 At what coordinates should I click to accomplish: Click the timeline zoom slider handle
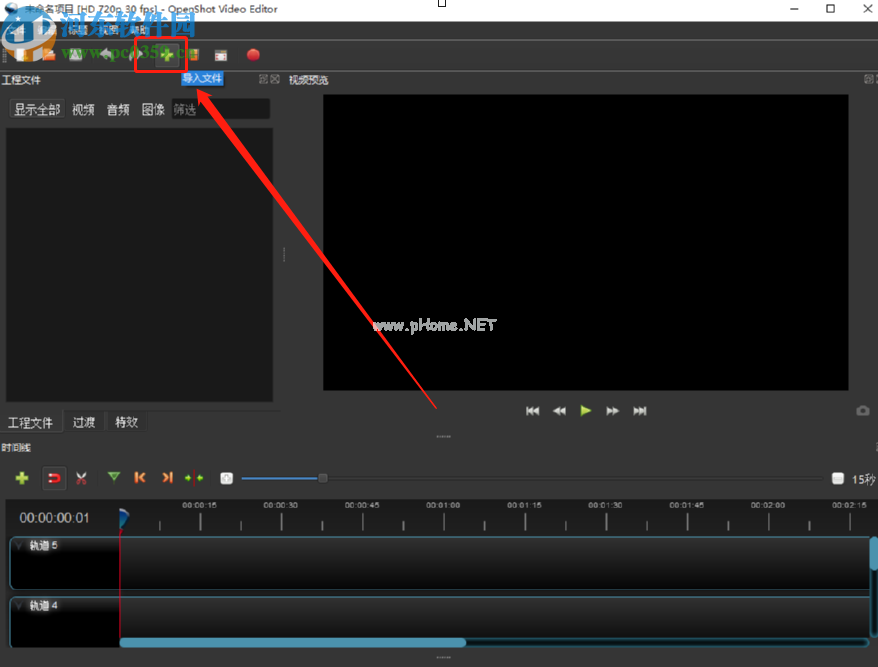(x=323, y=478)
